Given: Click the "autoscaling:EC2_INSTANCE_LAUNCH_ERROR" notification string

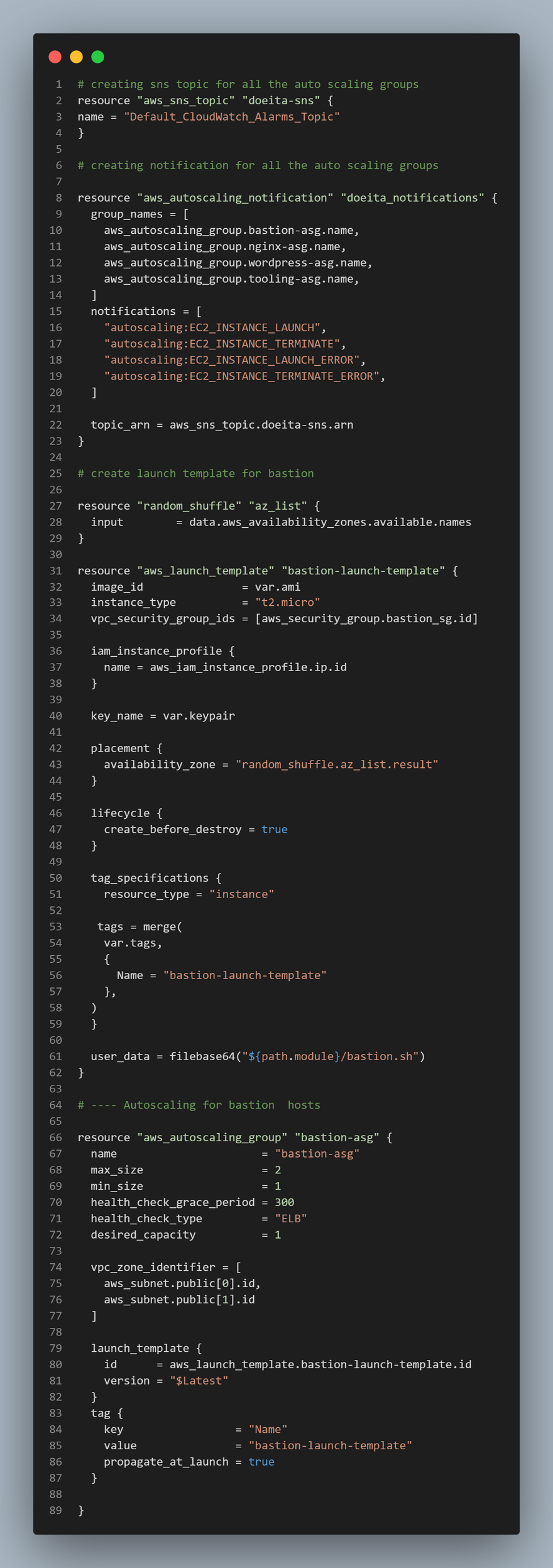Looking at the screenshot, I should pyautogui.click(x=233, y=360).
